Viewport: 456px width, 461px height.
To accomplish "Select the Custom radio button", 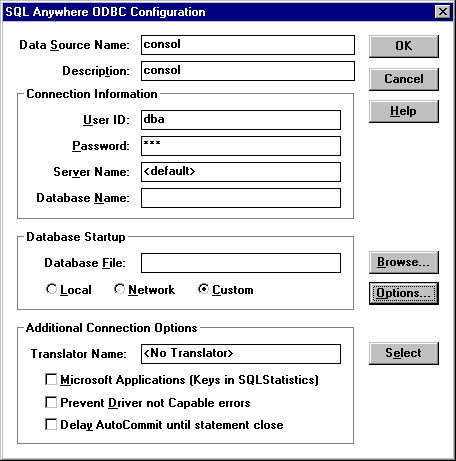I will [226, 289].
